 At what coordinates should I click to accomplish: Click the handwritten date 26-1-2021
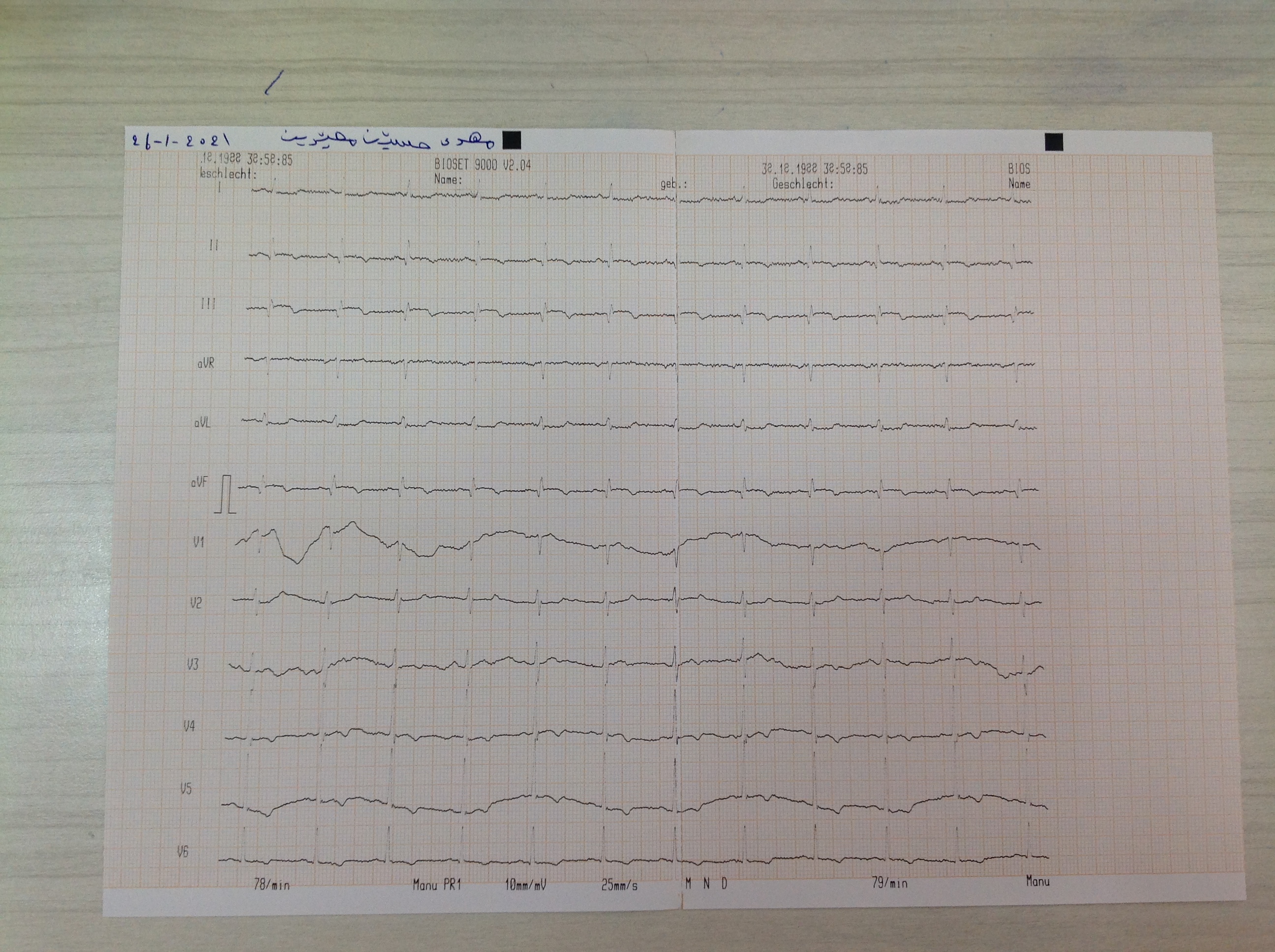pos(181,141)
